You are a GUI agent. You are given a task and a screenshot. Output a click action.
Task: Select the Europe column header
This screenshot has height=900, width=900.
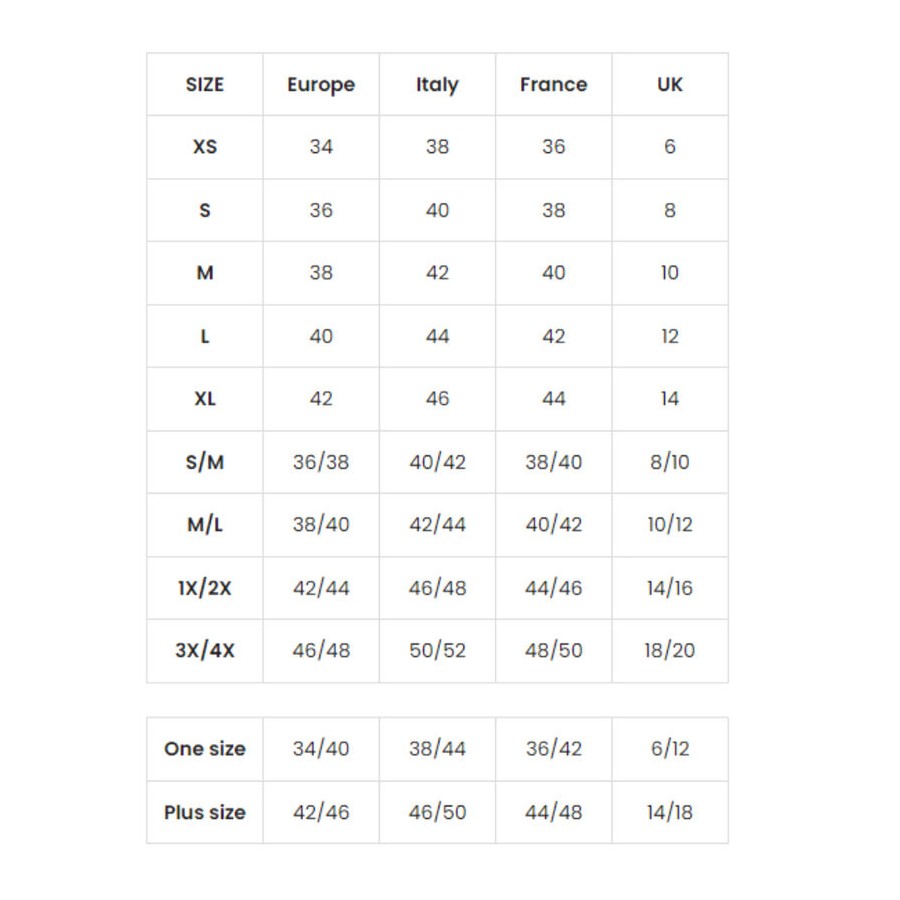tap(321, 85)
